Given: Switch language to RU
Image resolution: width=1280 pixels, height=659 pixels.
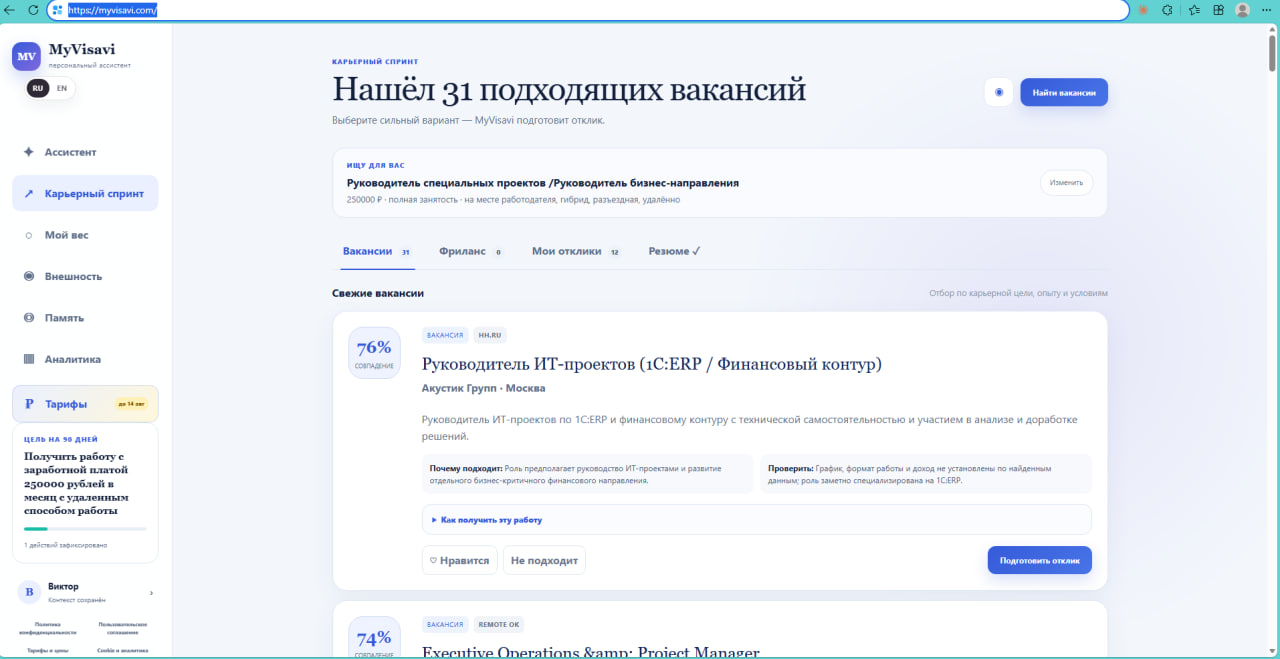Looking at the screenshot, I should (x=38, y=88).
